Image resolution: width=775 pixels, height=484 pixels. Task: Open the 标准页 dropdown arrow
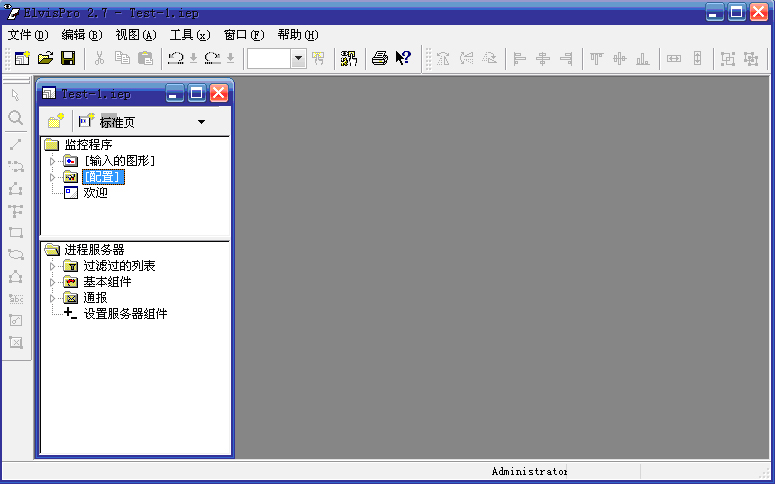[x=201, y=122]
